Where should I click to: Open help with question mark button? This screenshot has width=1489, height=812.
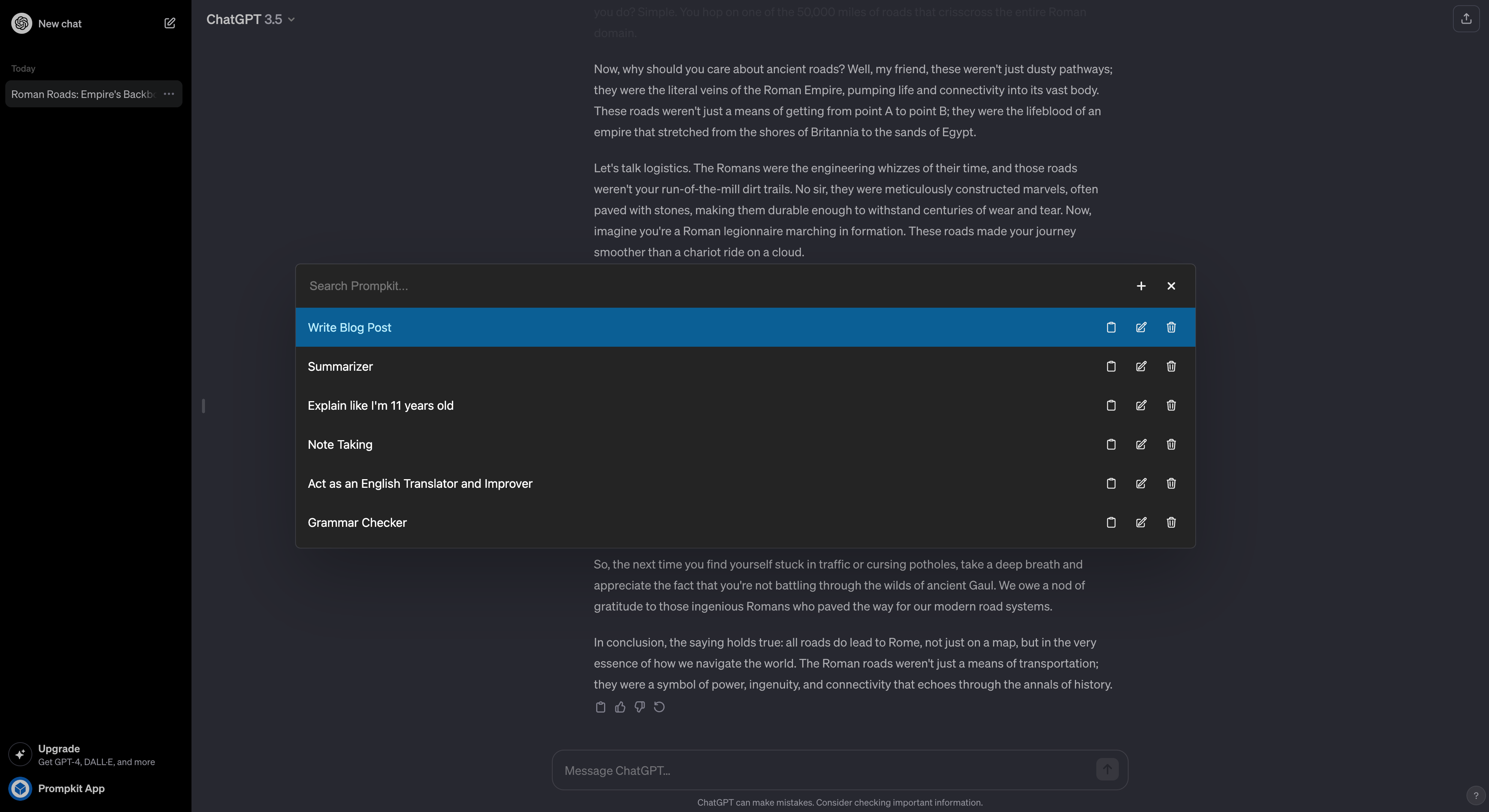click(1475, 796)
